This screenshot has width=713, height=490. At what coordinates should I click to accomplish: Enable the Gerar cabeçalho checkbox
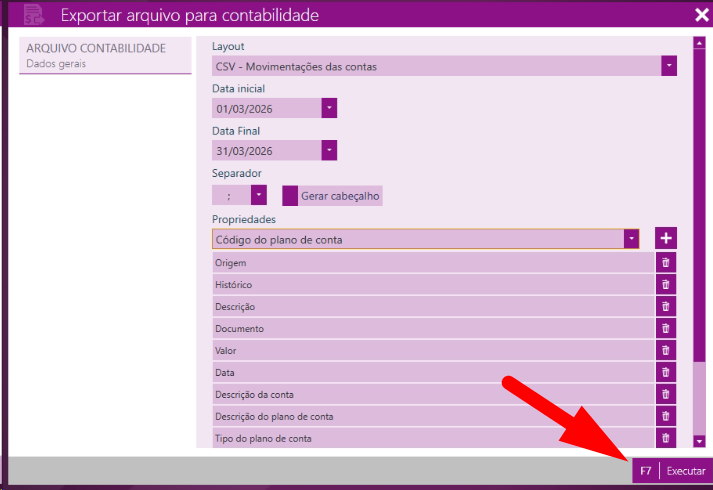[x=290, y=196]
